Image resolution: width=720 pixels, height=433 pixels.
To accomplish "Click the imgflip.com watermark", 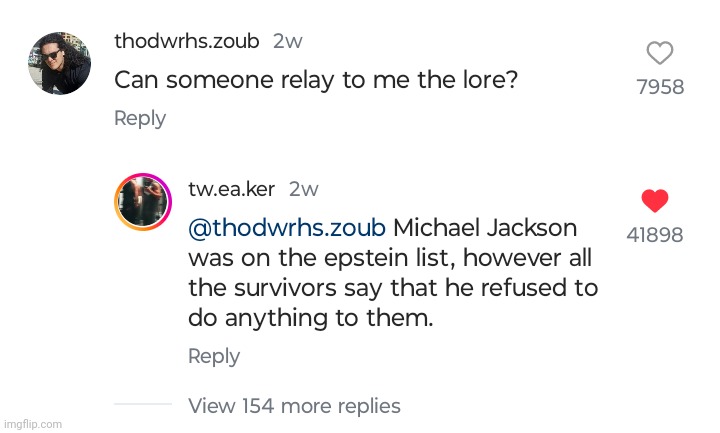I will [x=33, y=424].
